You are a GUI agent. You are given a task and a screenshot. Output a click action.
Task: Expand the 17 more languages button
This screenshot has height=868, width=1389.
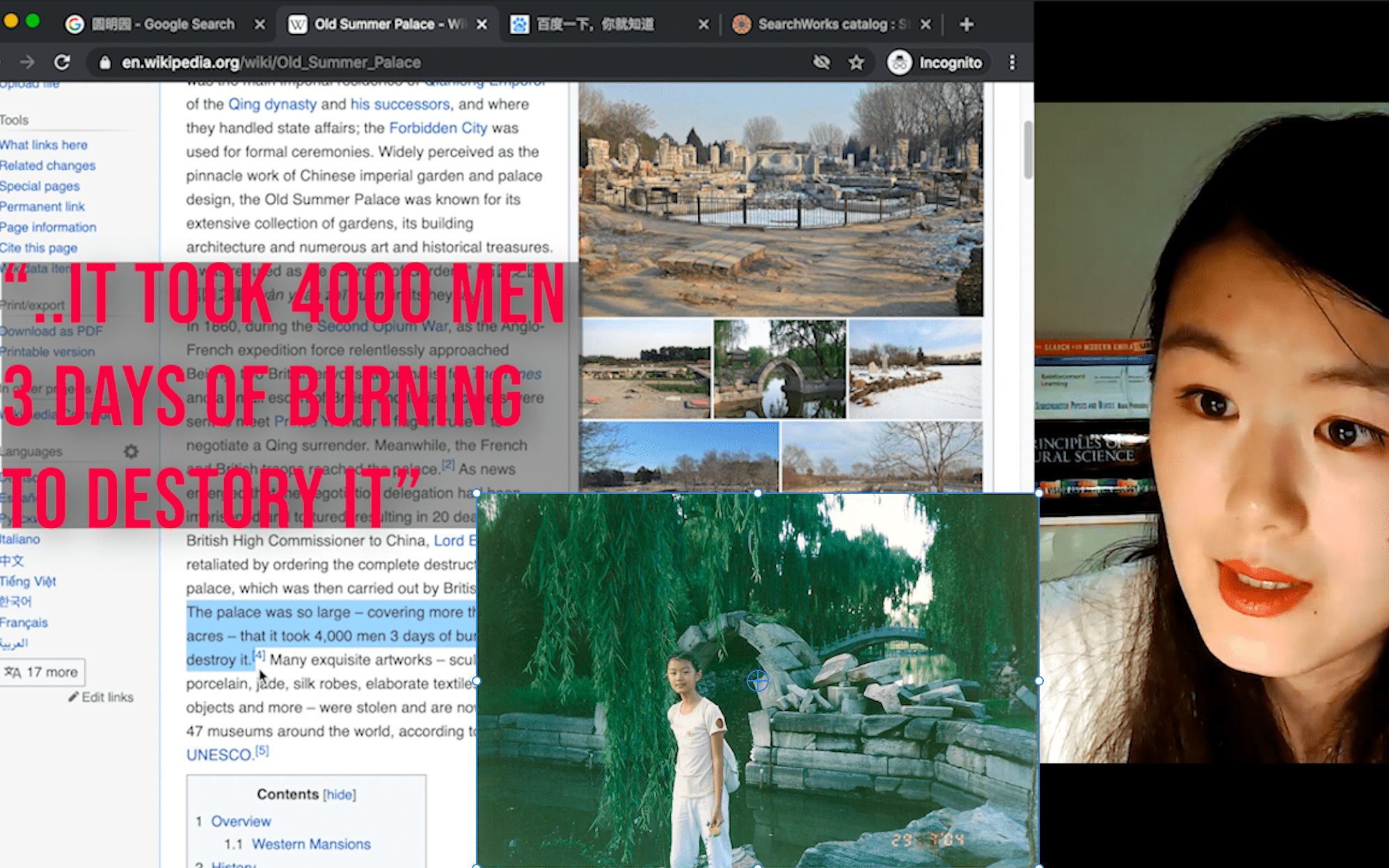[x=42, y=672]
